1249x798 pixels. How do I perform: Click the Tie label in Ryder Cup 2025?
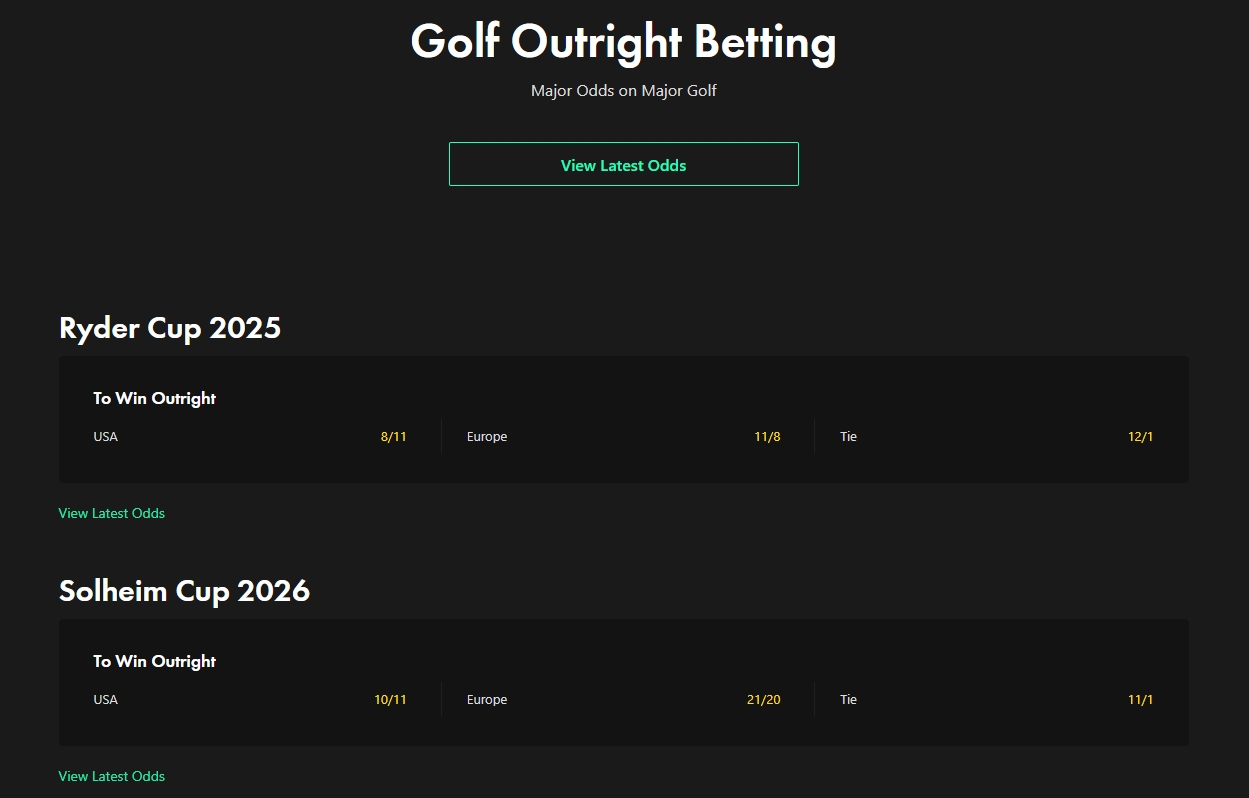(x=848, y=437)
